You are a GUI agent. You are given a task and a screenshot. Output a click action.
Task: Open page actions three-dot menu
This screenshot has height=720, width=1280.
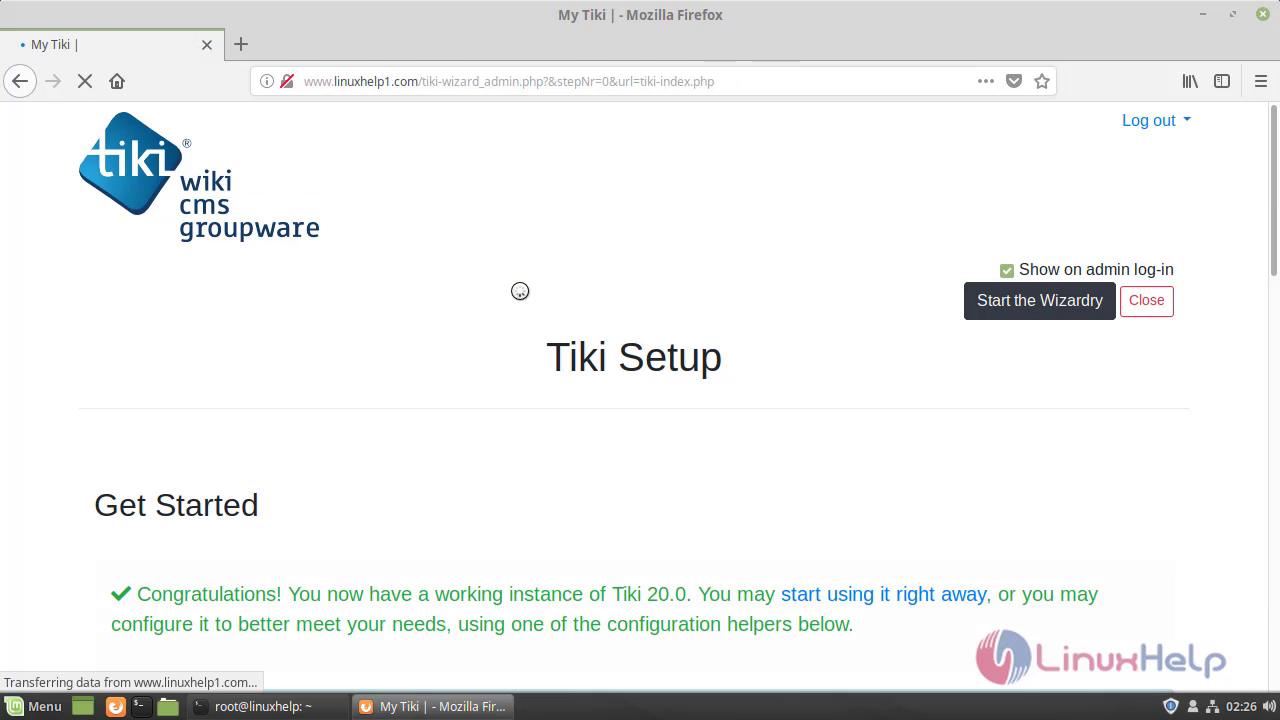[x=986, y=81]
